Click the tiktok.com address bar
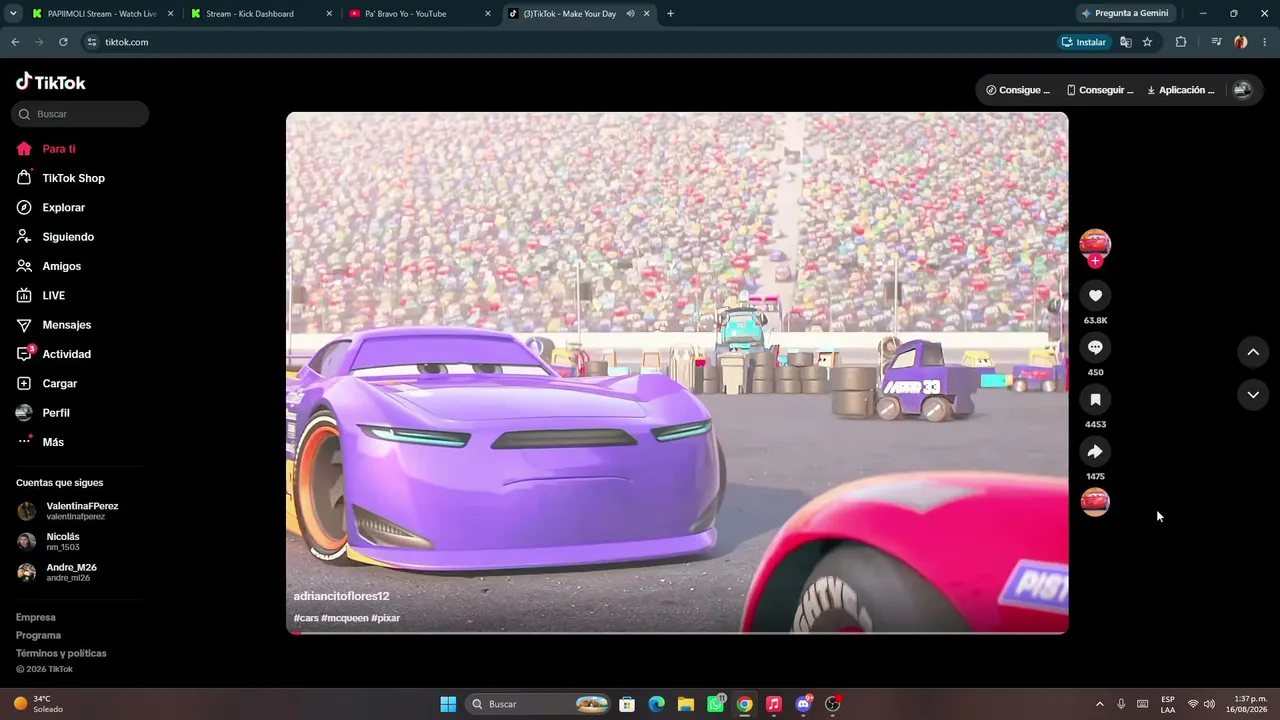Screen dimensions: 1280x720 pyautogui.click(x=566, y=42)
